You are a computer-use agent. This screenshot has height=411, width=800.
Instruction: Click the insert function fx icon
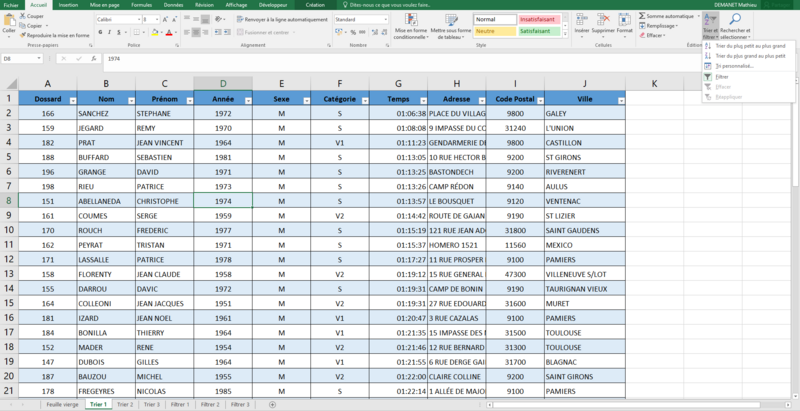[94, 59]
